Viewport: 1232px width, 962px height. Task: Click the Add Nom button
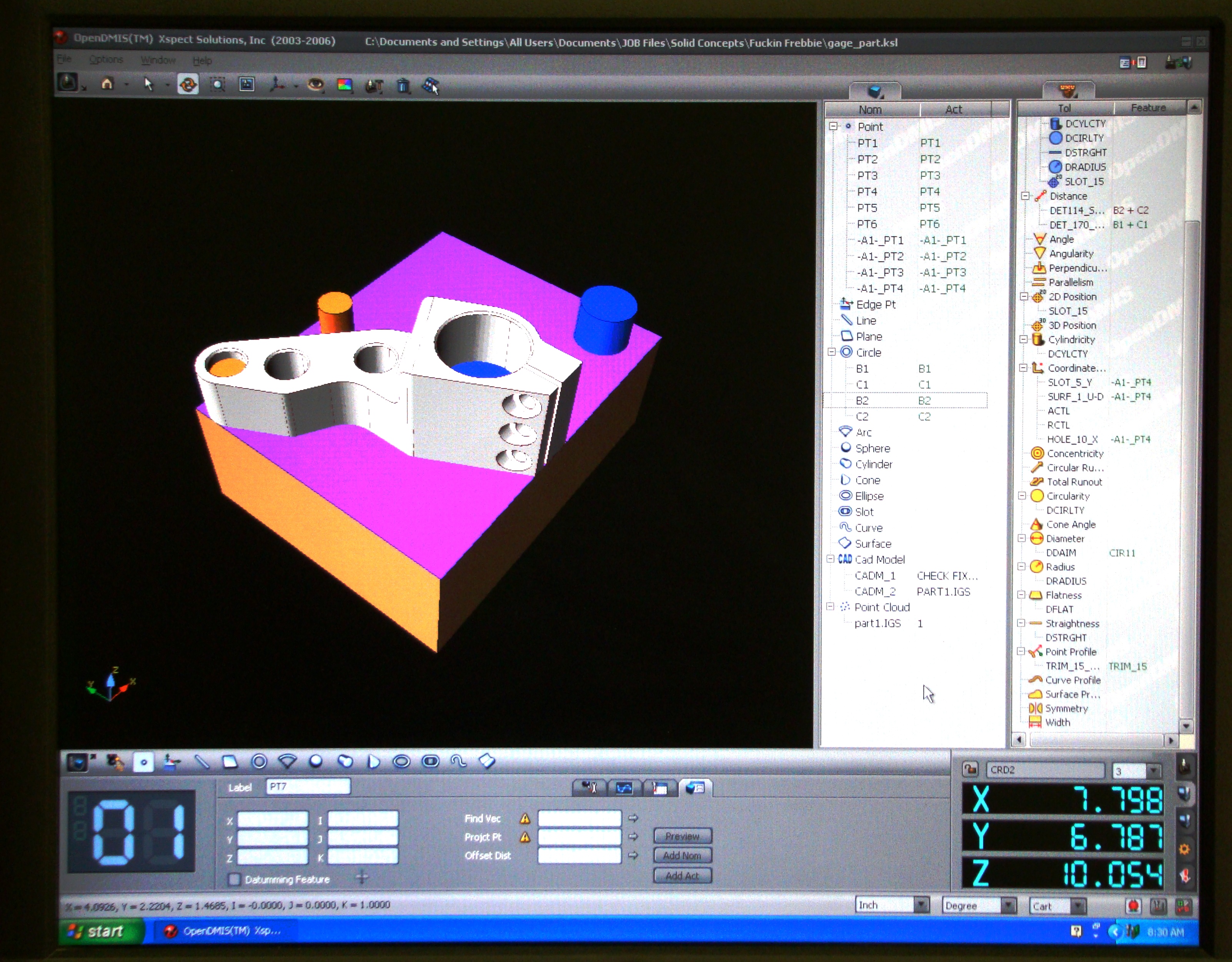(683, 855)
